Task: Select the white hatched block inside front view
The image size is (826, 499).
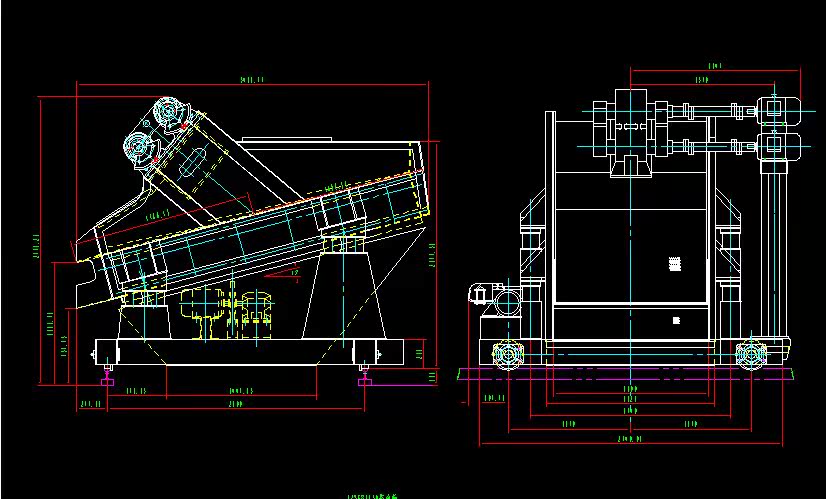Action: point(675,264)
